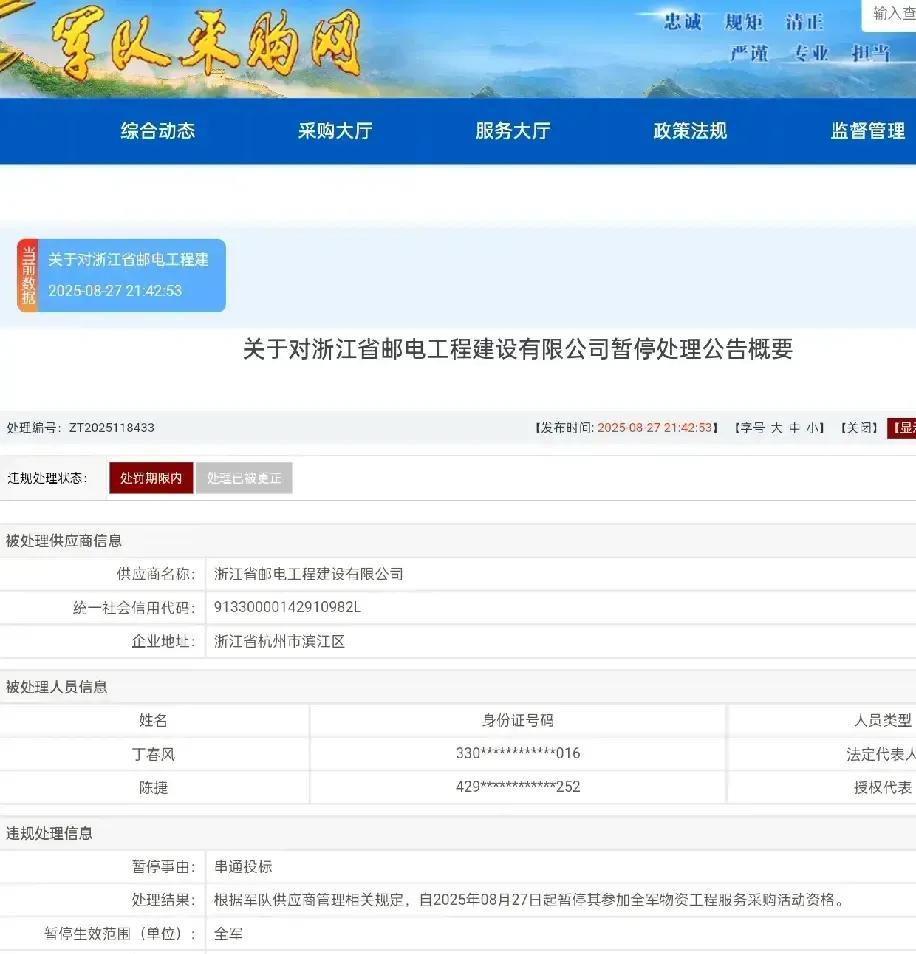Open the 综合动态 navigation menu

[x=158, y=131]
